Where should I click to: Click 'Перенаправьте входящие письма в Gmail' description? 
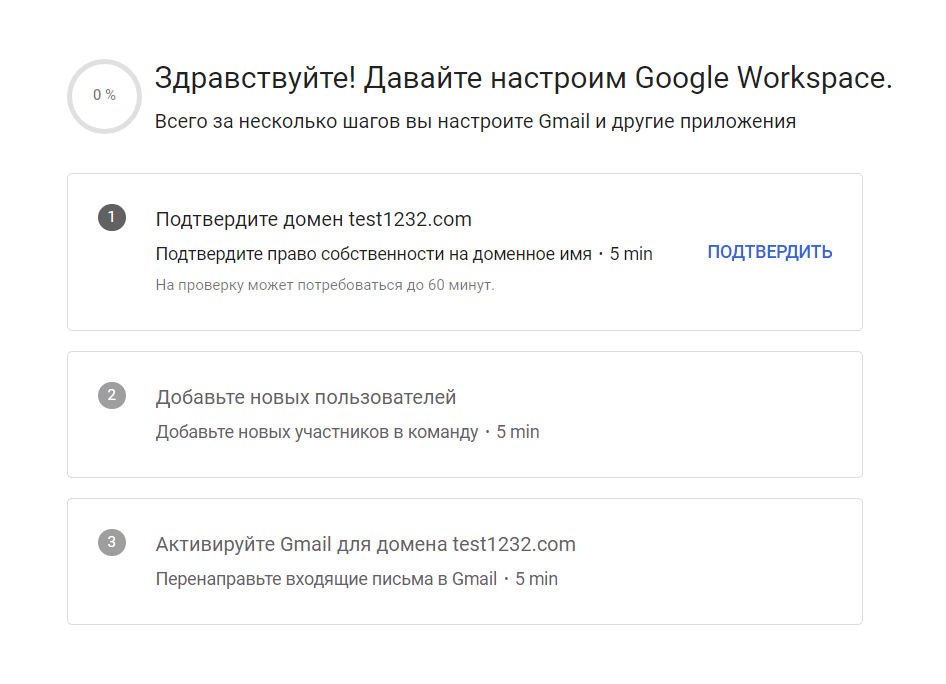click(x=326, y=579)
